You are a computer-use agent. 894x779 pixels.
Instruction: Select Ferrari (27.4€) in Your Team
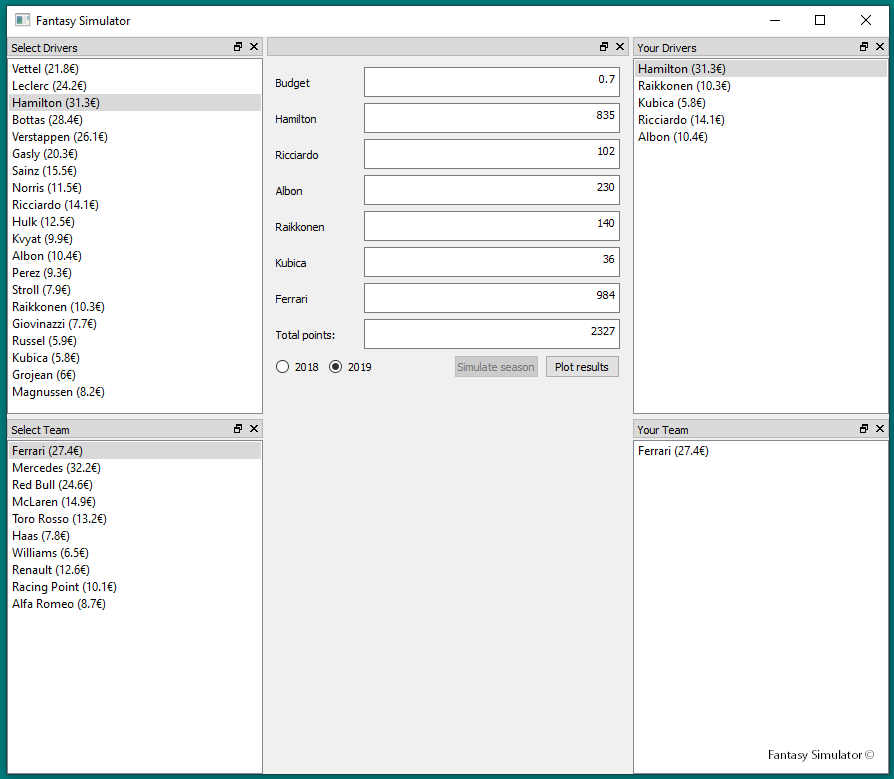pyautogui.click(x=761, y=451)
